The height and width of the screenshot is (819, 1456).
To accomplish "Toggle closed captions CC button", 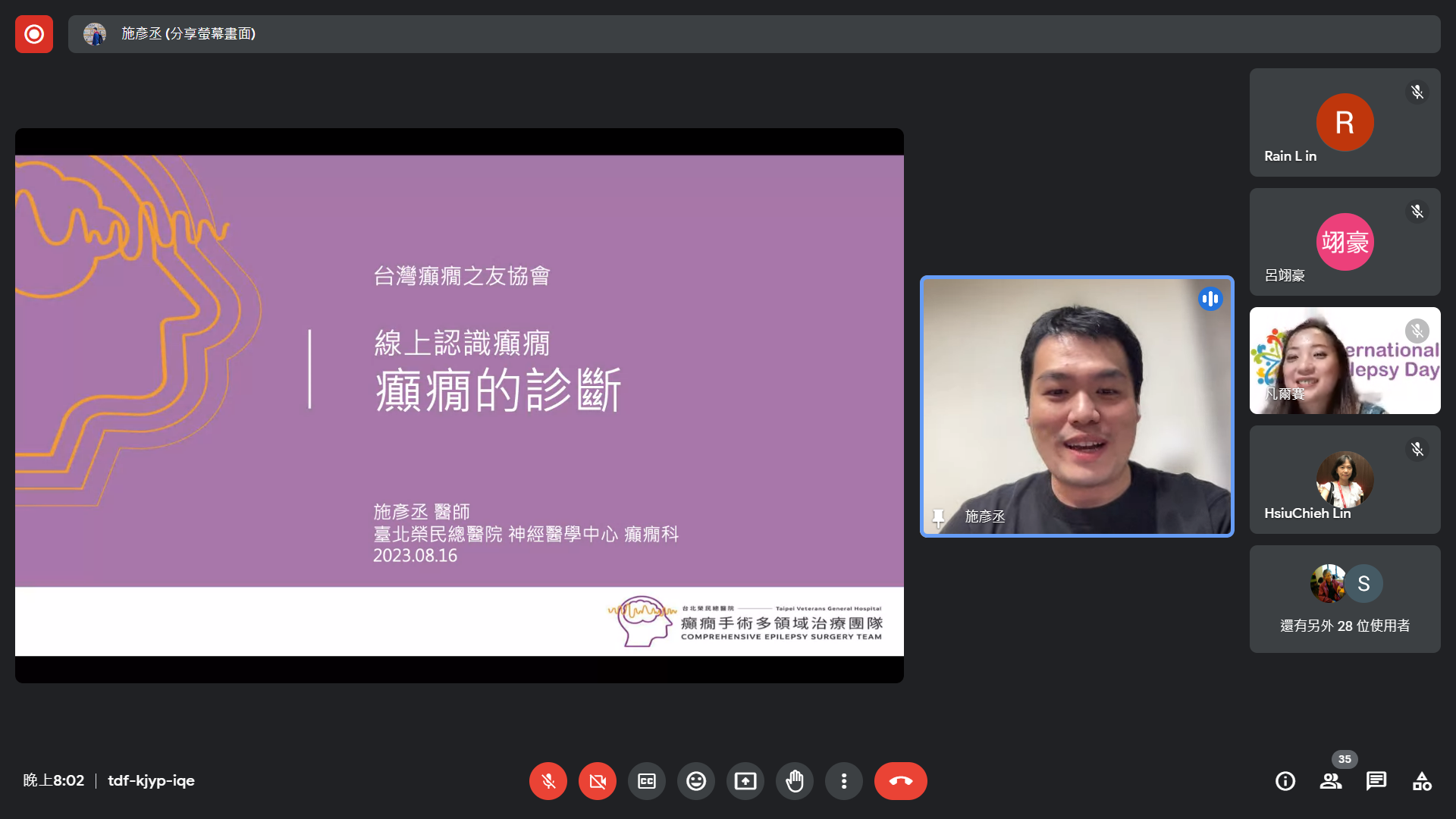I will pos(647,781).
